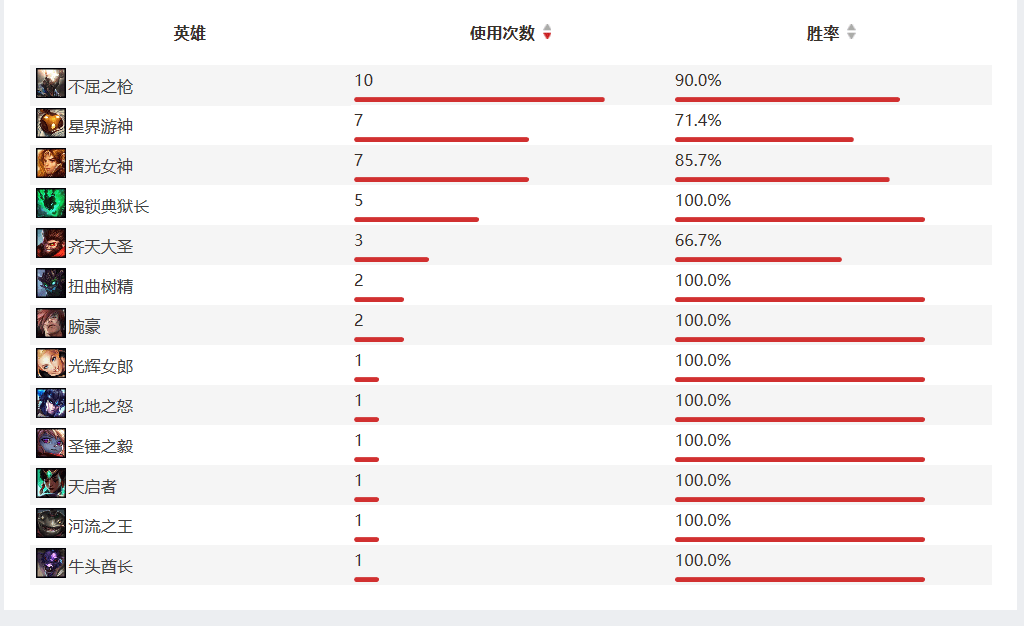Viewport: 1024px width, 626px height.
Task: Click the 魂锁典狱长 green hero icon
Action: (x=51, y=203)
